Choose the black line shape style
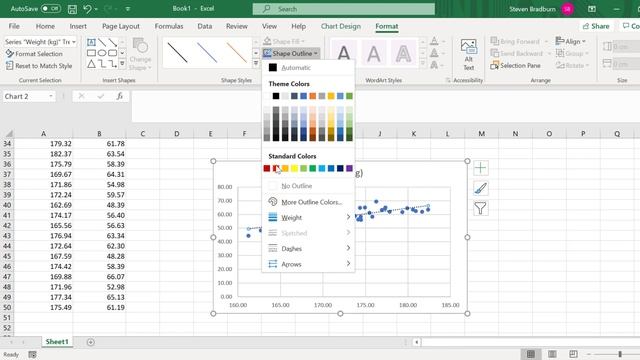 coord(178,53)
